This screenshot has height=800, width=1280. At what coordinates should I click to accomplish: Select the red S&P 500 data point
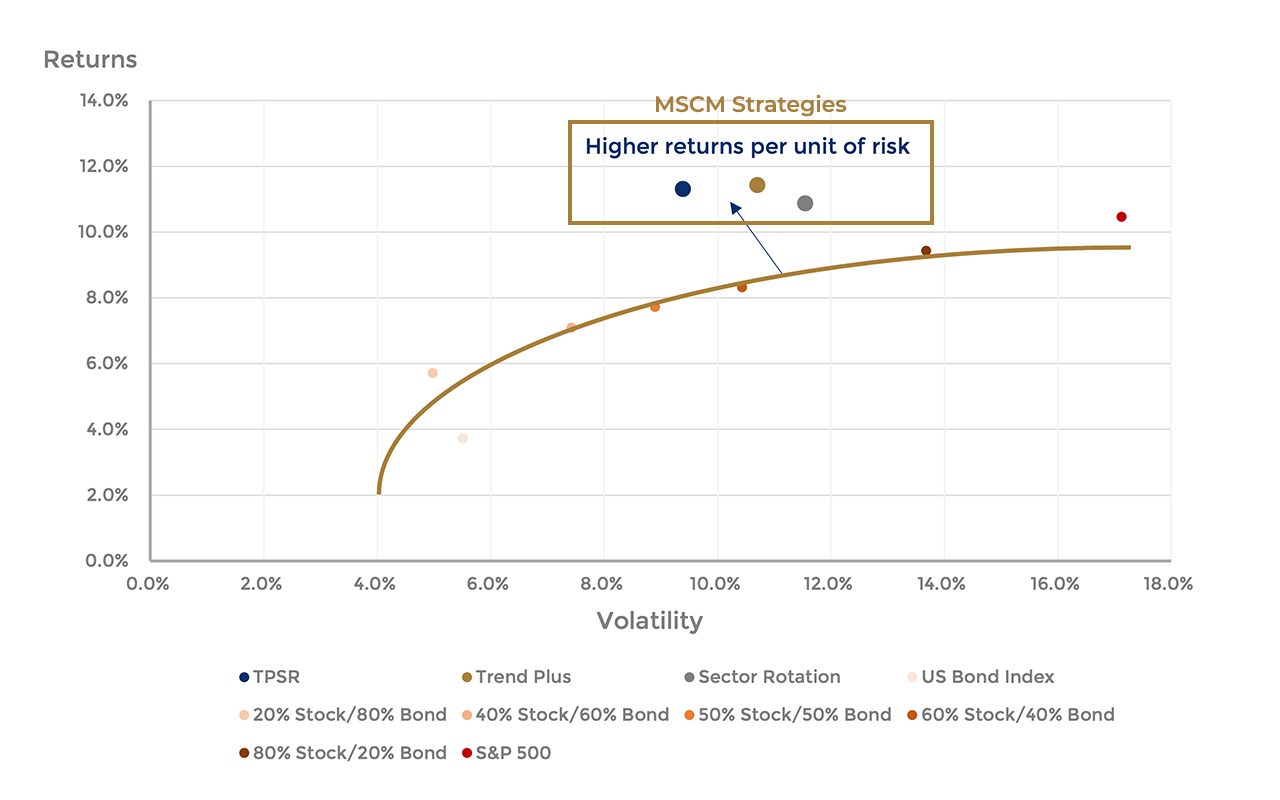tap(1121, 217)
